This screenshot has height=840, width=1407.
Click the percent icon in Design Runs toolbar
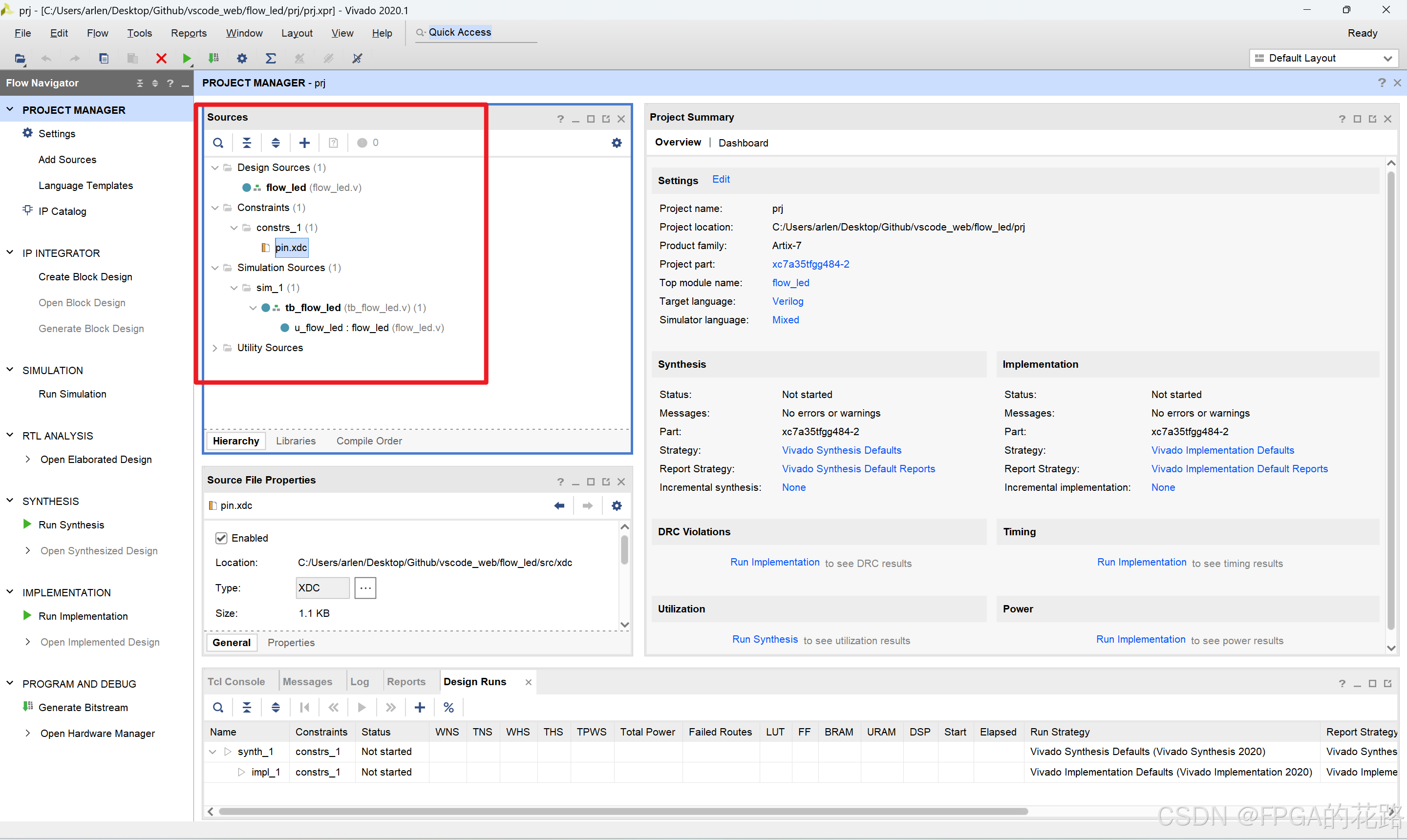tap(448, 708)
